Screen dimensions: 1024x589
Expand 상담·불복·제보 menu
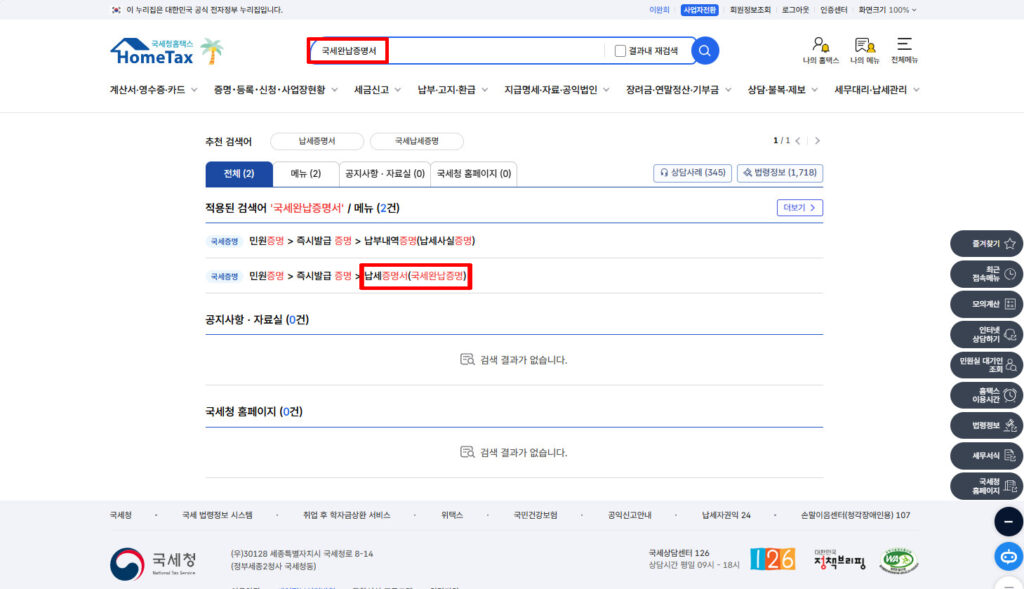782,89
